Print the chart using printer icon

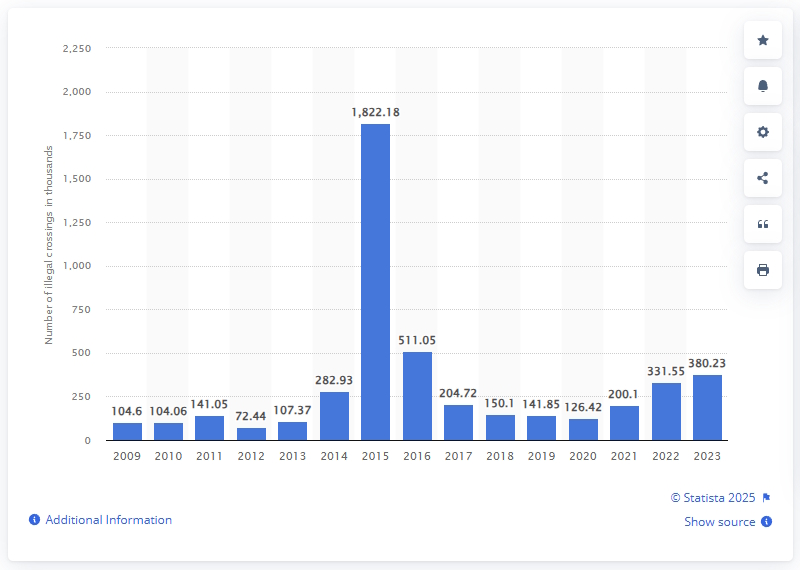tap(763, 270)
